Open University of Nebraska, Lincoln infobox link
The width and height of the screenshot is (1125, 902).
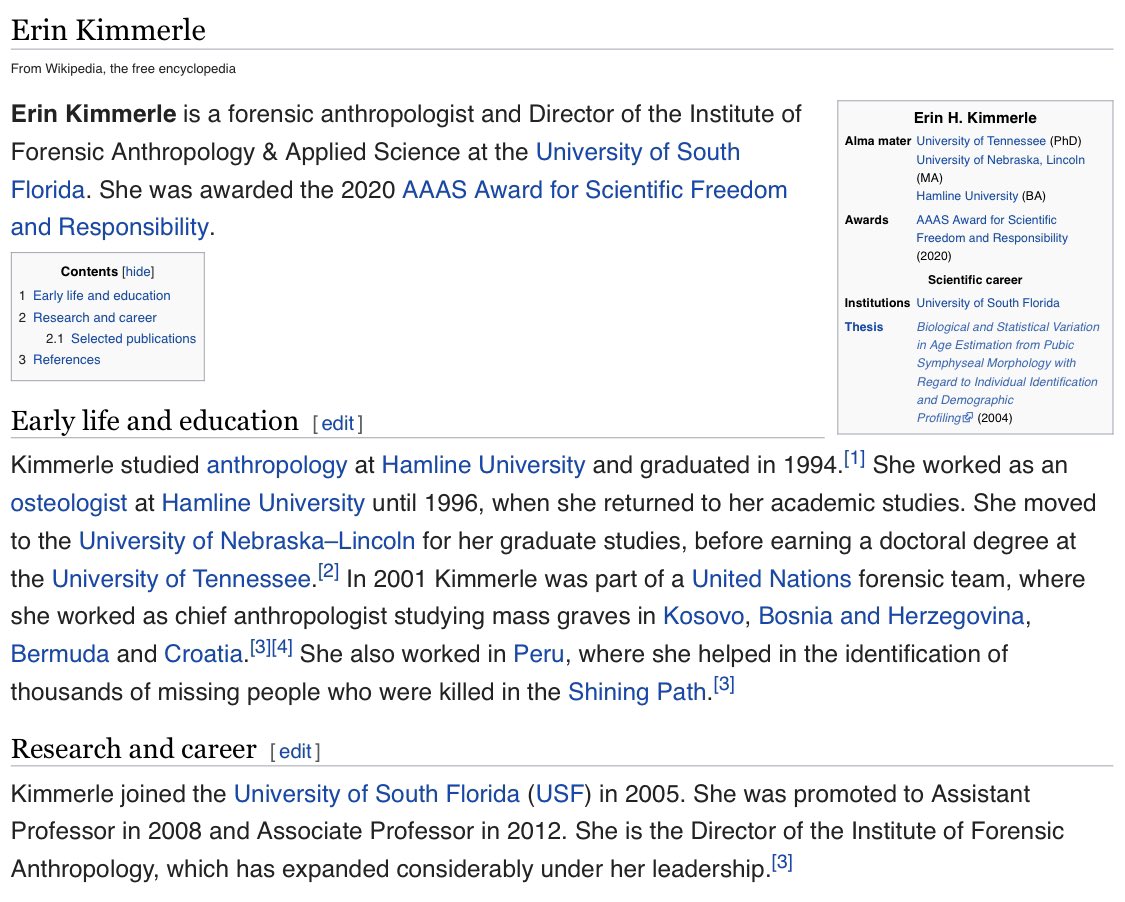(x=1000, y=160)
